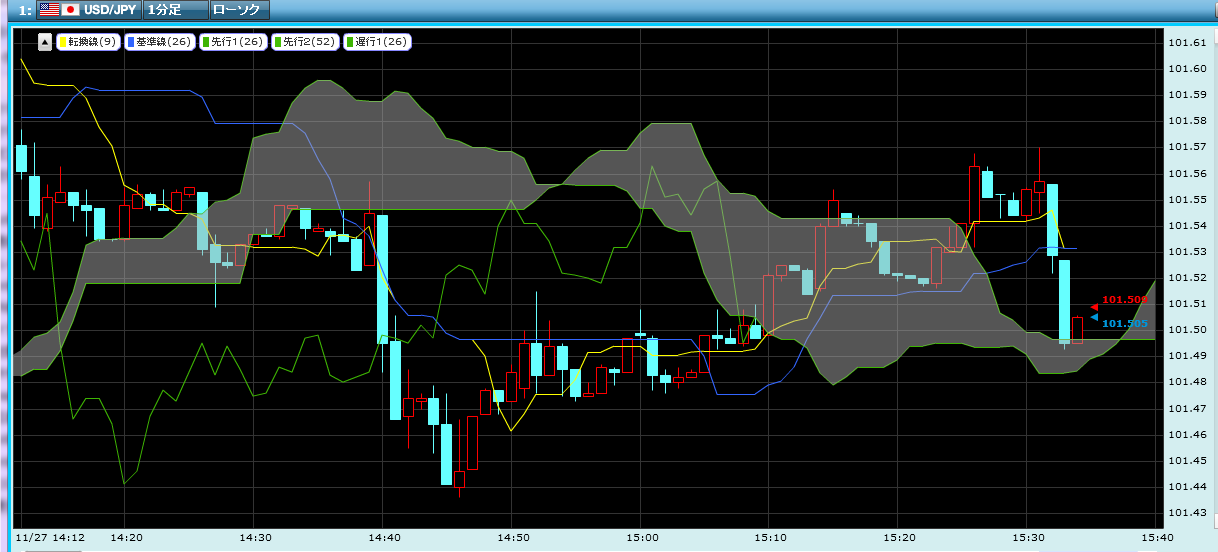Toggle the 先行1(26) indicator label

232,42
